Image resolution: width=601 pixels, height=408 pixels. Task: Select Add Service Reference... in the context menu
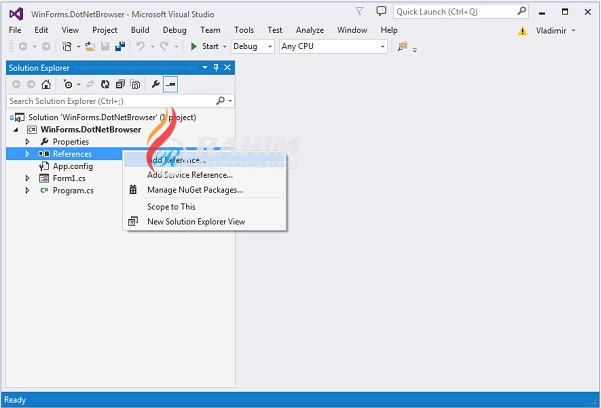pyautogui.click(x=205, y=175)
